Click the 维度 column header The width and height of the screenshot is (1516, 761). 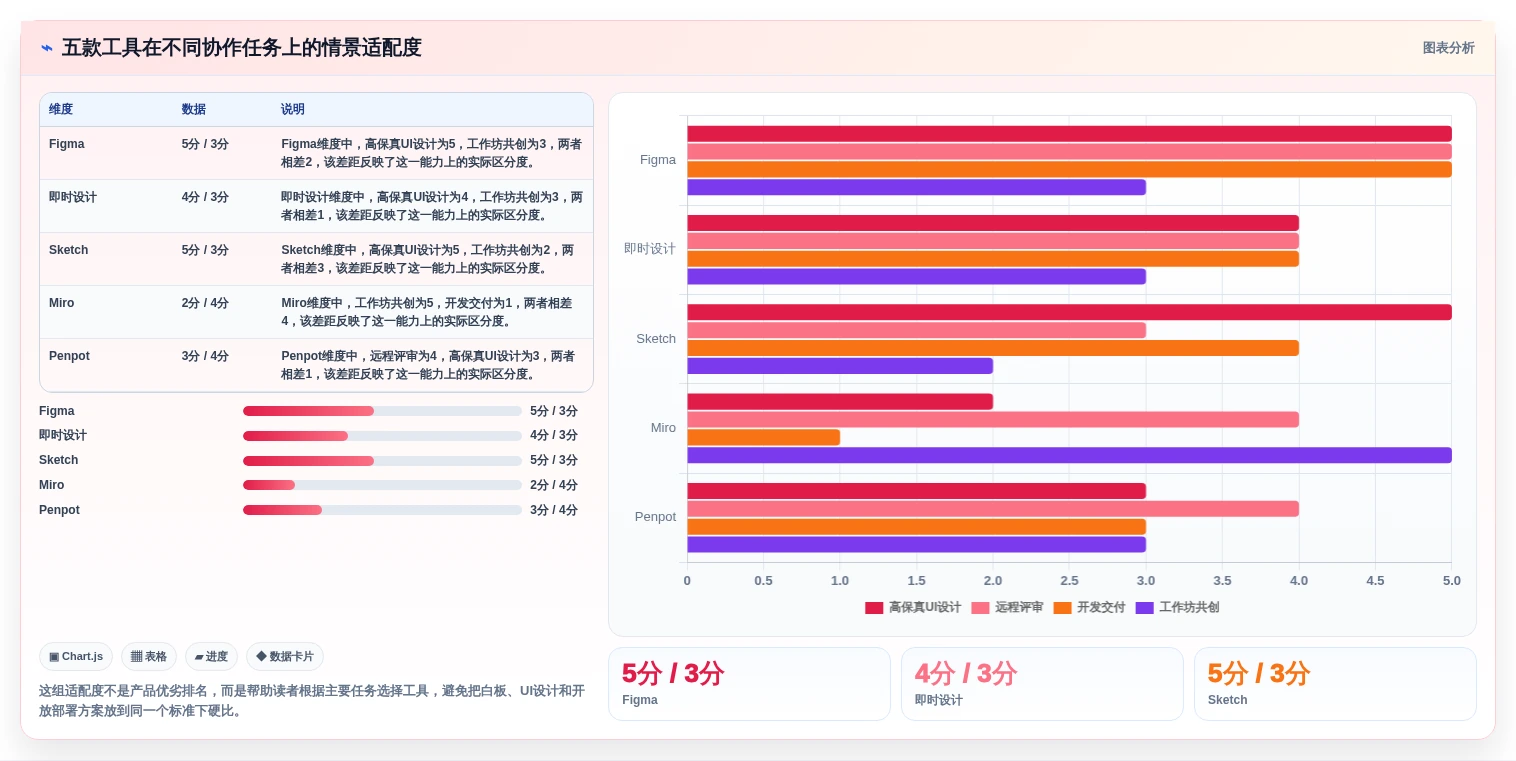pos(61,109)
